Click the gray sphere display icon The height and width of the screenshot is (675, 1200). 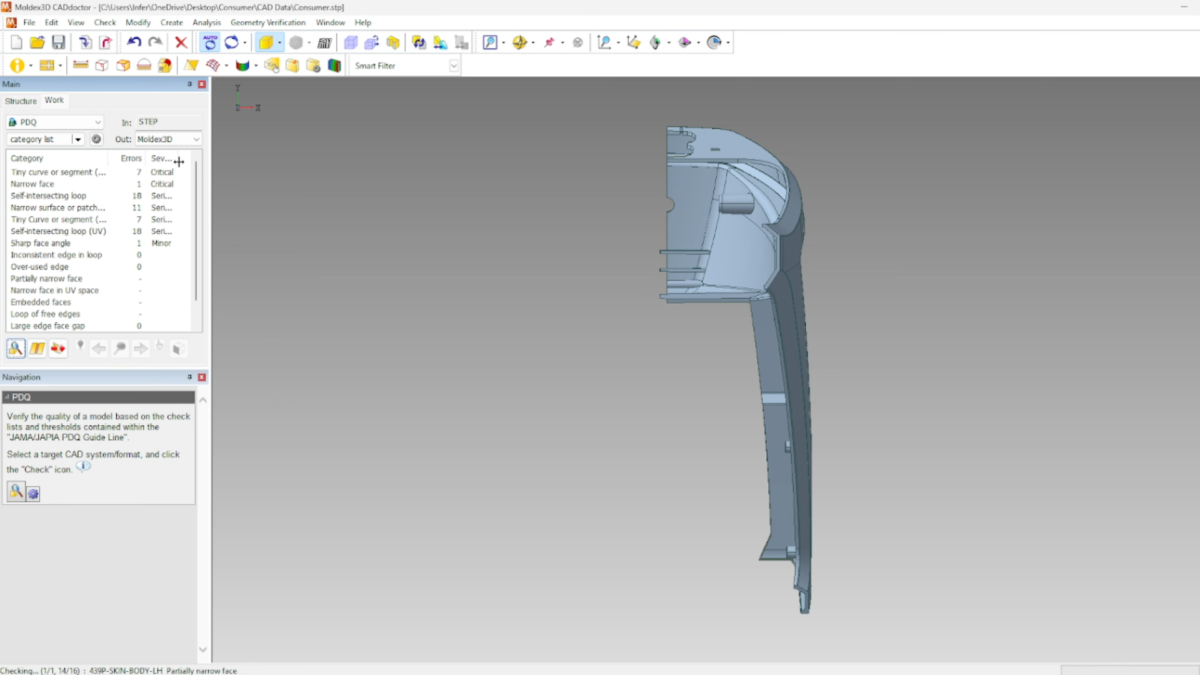[296, 42]
